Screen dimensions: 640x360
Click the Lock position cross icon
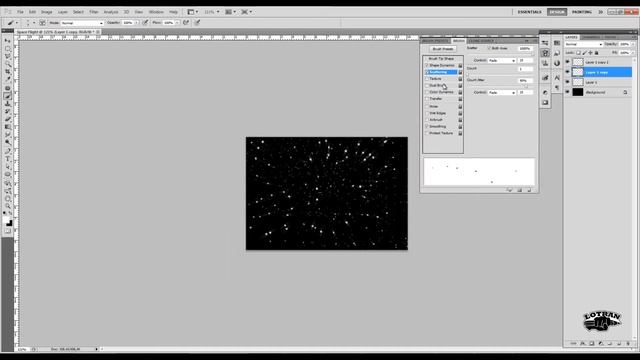590,53
